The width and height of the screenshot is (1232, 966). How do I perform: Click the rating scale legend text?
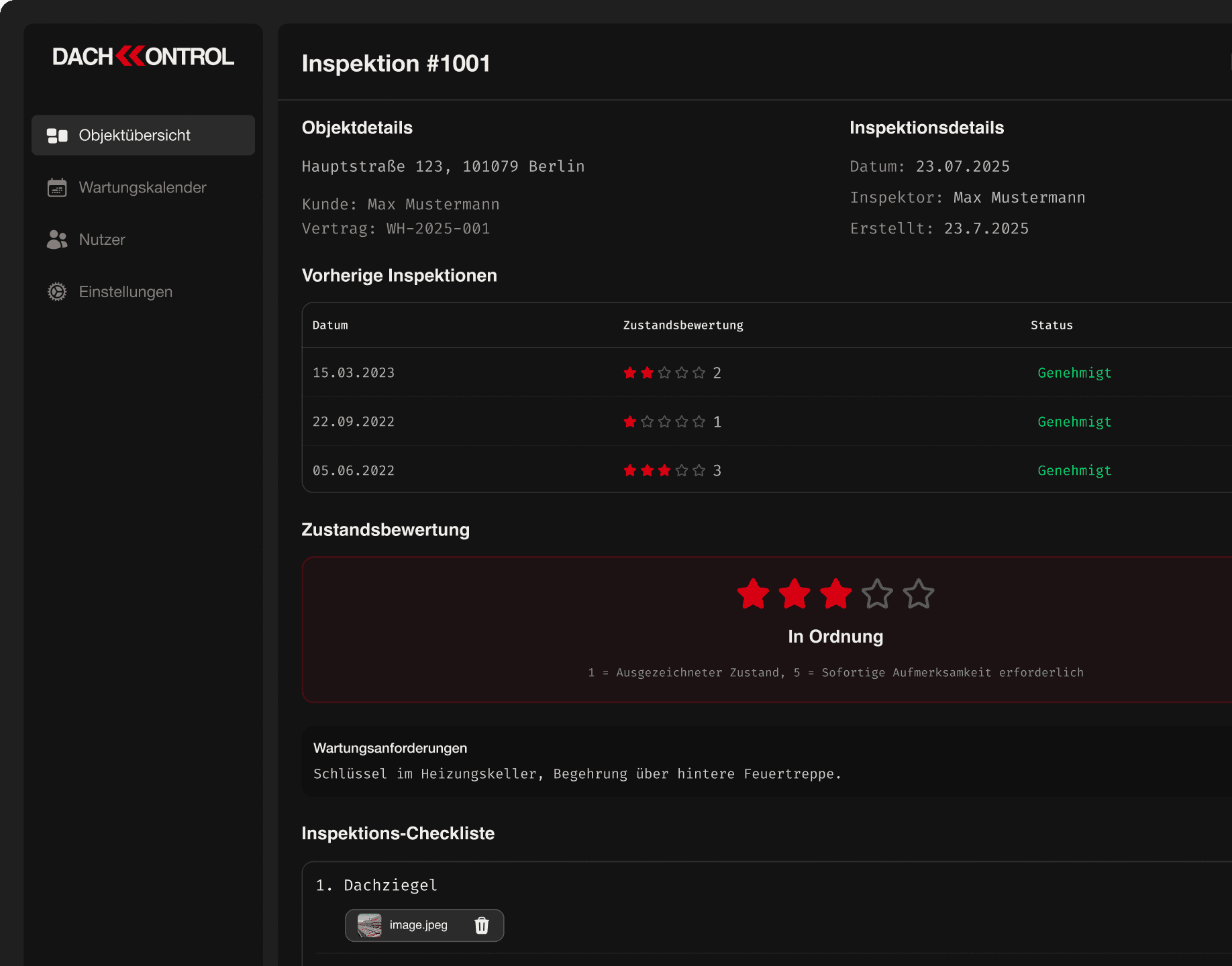[x=835, y=673]
